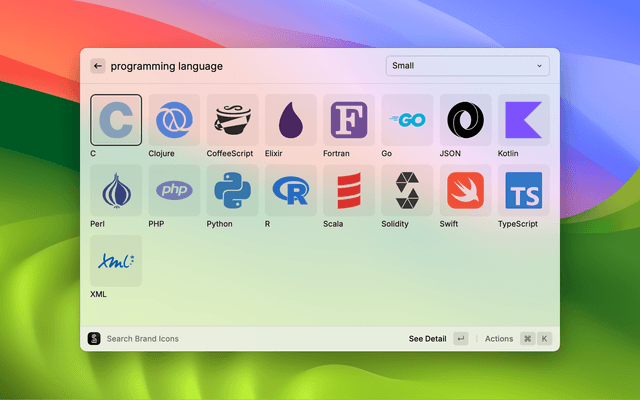Click the R language icon
Screen dimensions: 640x400
290,190
